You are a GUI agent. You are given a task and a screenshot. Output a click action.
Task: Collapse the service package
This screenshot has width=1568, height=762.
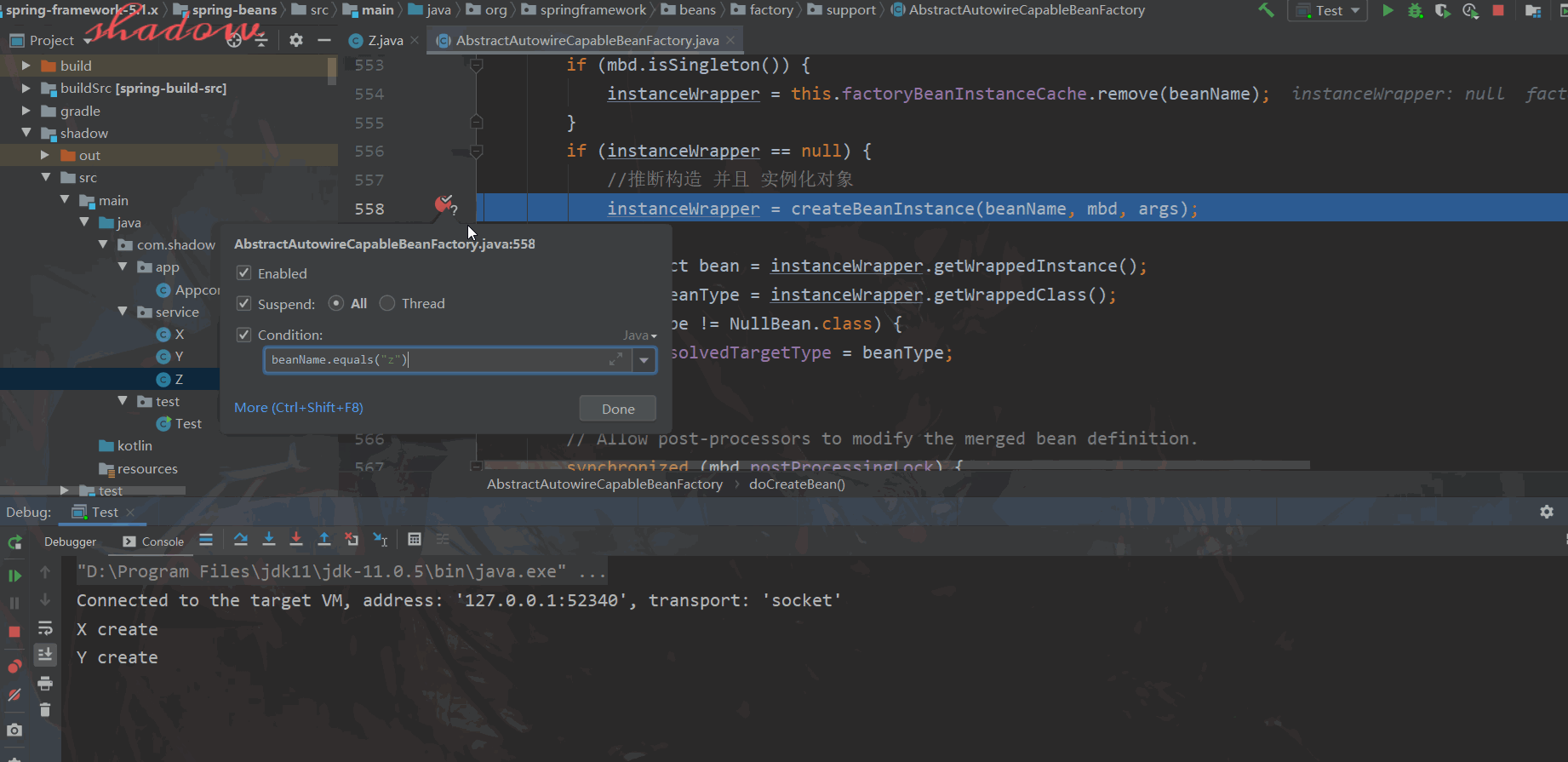click(x=123, y=312)
